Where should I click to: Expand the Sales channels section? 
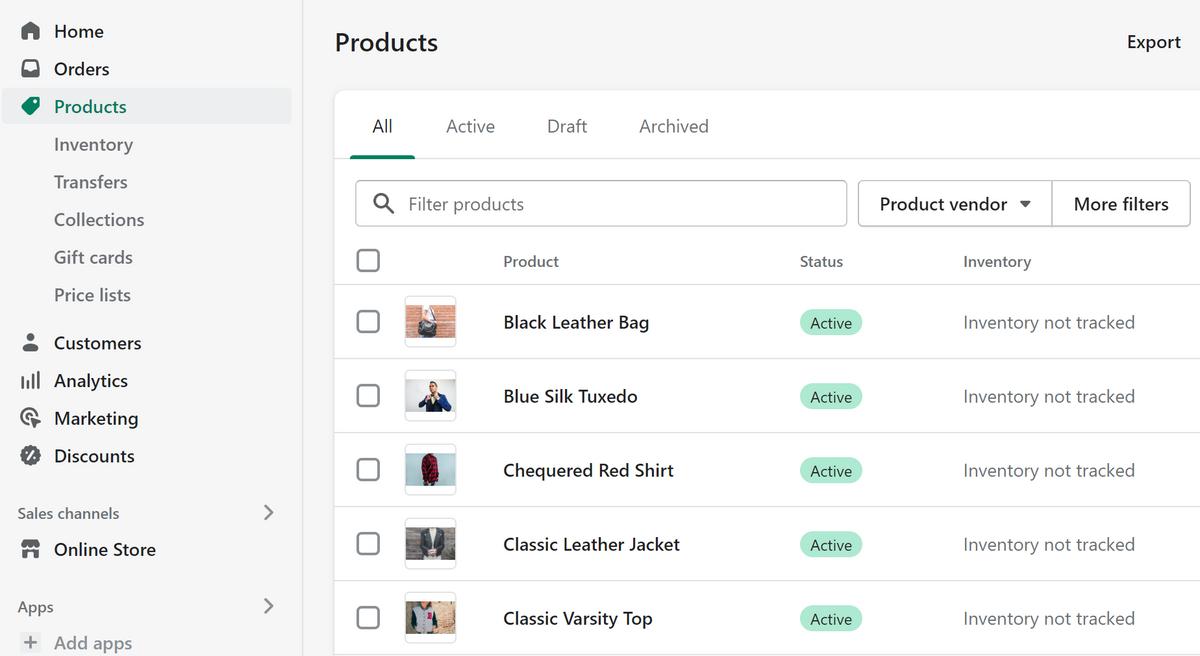click(x=268, y=512)
